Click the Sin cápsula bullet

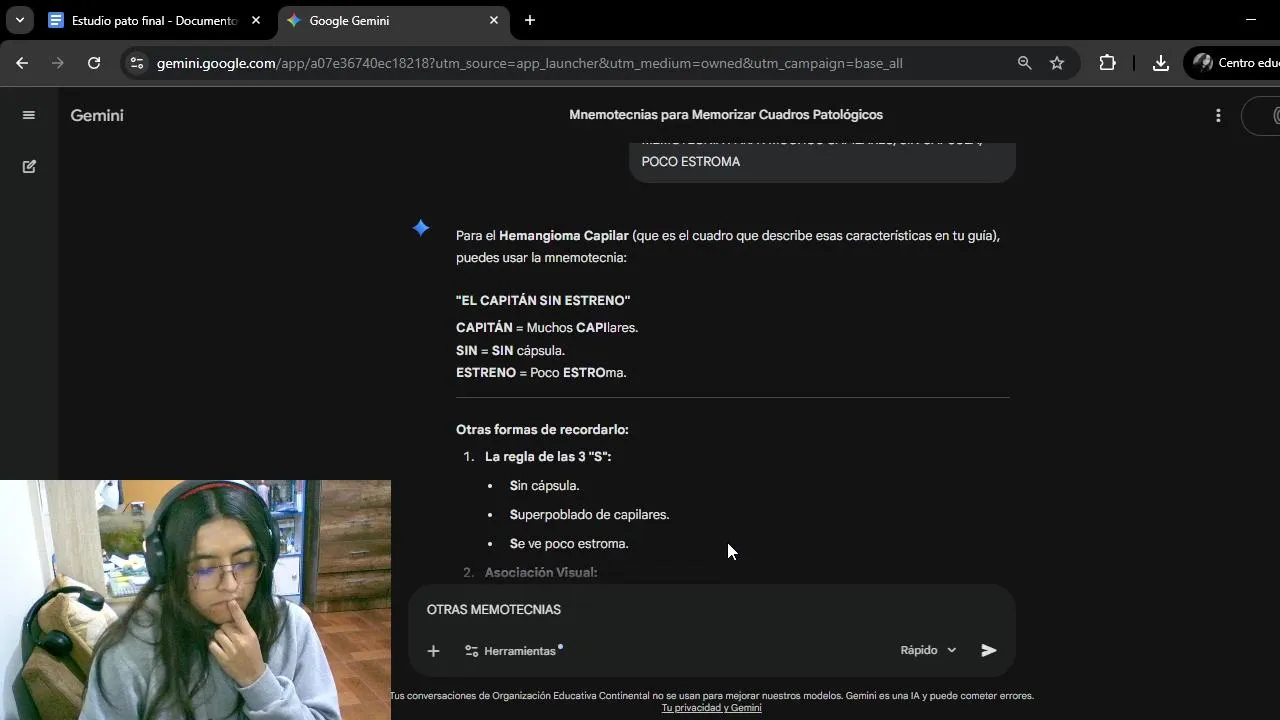(x=545, y=485)
